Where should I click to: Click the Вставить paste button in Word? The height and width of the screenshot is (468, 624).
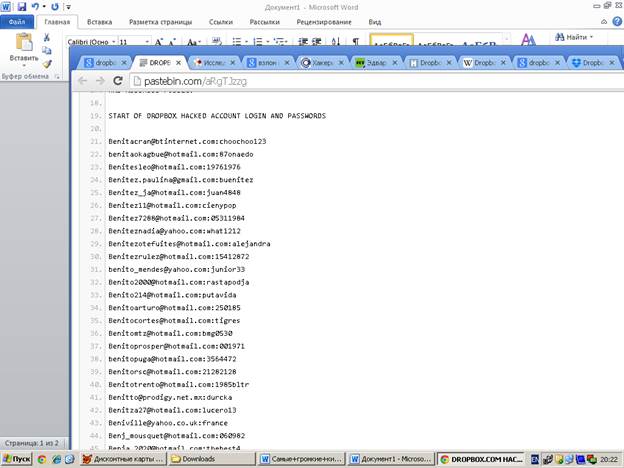[x=24, y=50]
